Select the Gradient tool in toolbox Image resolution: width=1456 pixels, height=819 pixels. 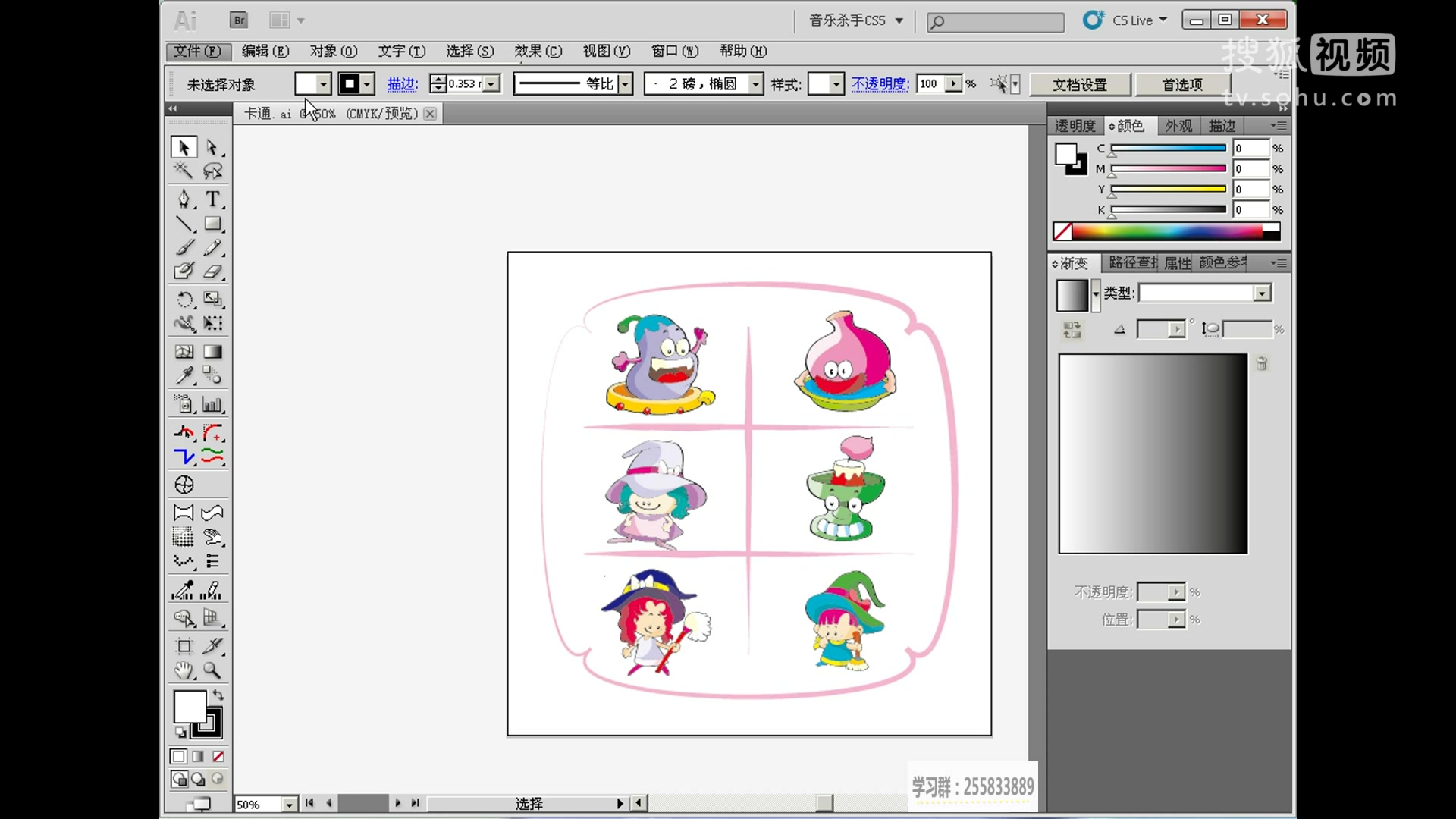tap(212, 352)
